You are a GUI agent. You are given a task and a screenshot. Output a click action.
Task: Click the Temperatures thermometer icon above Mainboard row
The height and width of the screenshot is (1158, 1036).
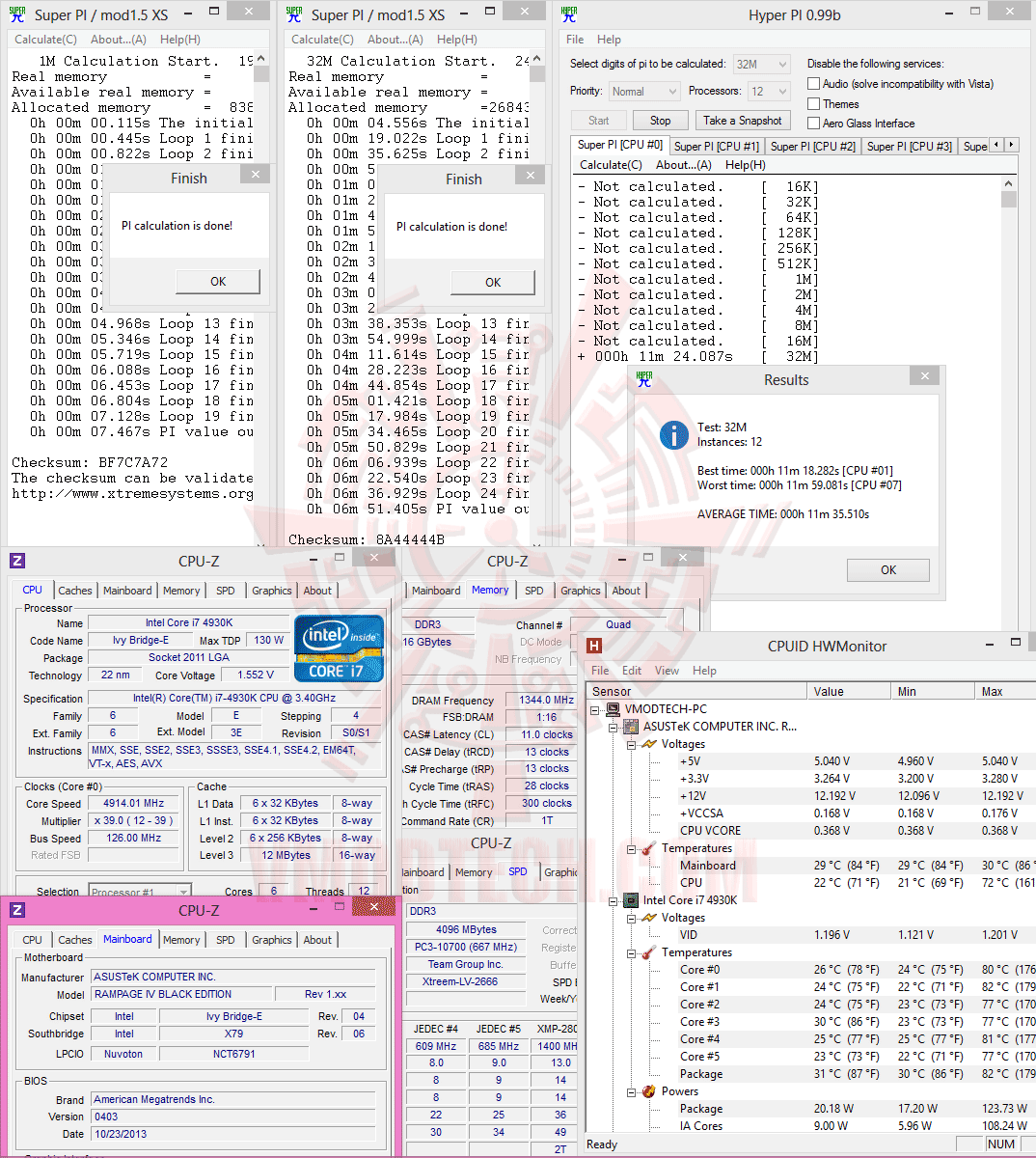pos(648,848)
